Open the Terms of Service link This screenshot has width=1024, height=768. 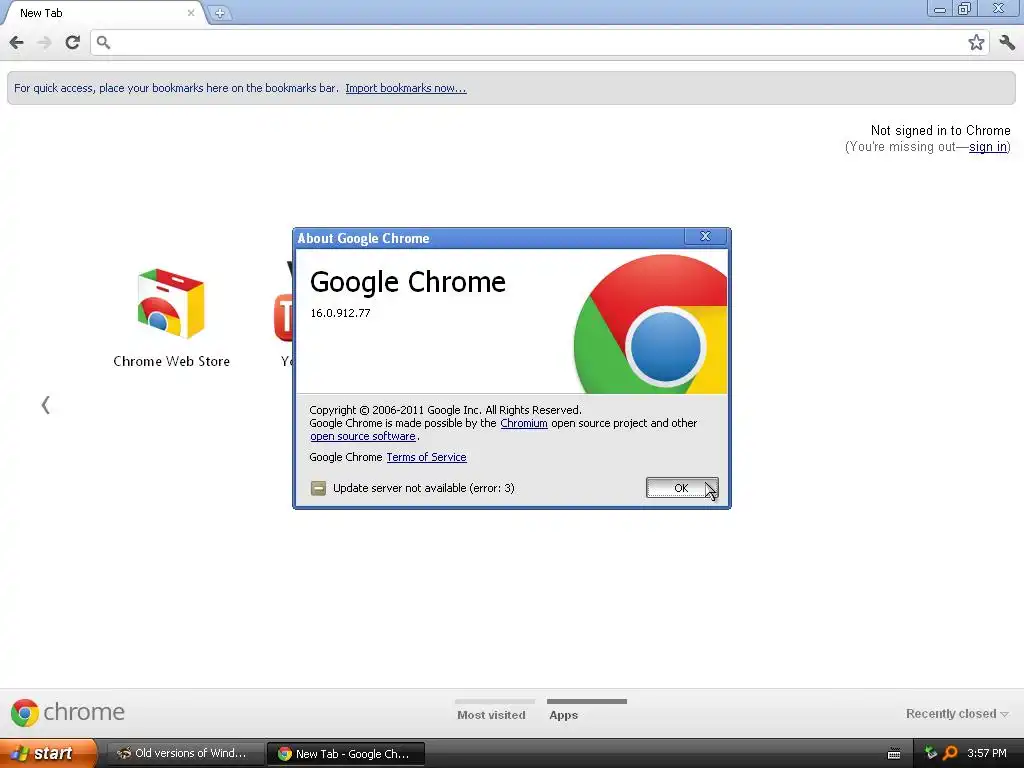point(426,457)
